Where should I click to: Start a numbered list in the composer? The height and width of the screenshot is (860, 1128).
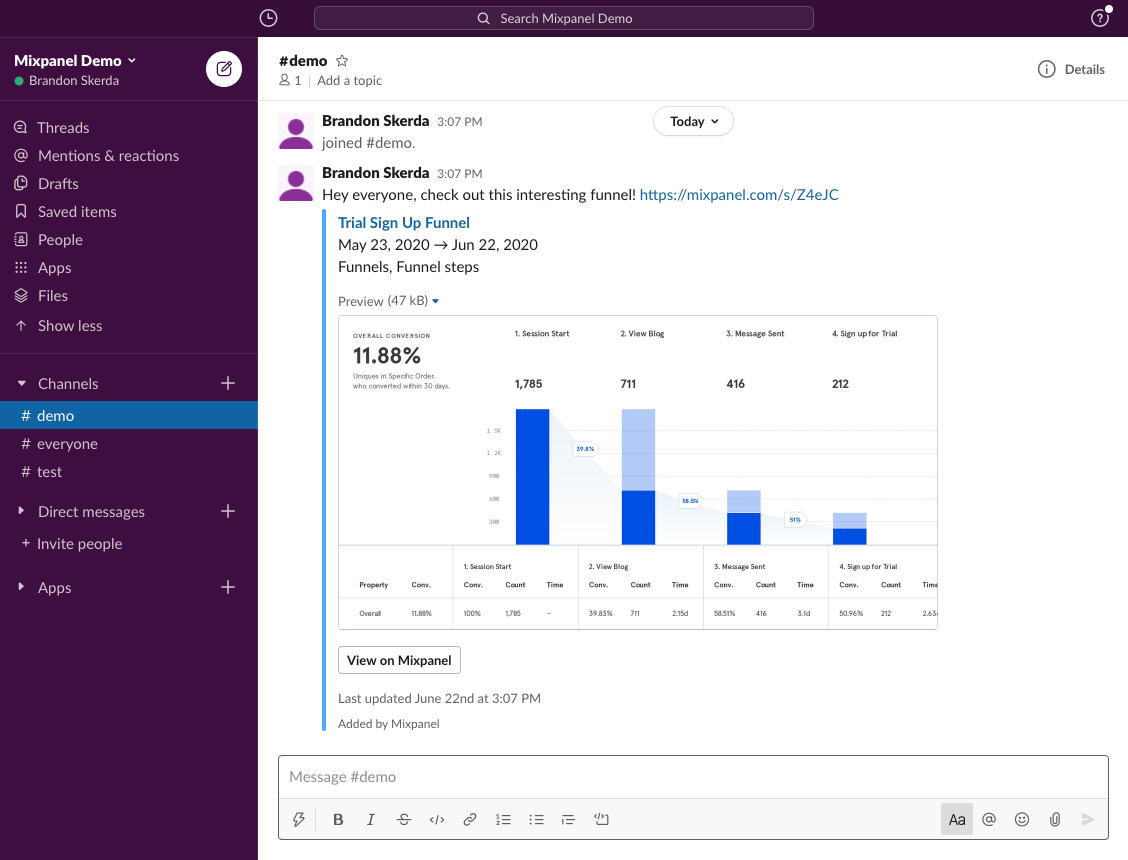(503, 819)
